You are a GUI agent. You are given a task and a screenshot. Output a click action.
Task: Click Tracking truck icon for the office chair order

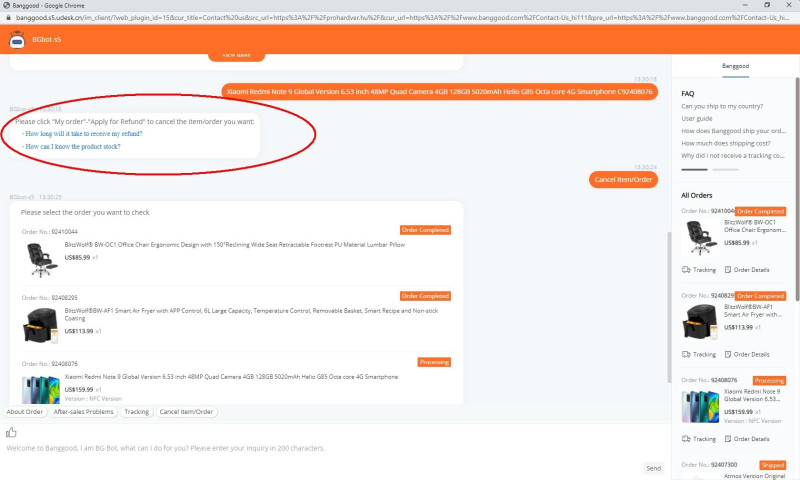click(x=686, y=270)
